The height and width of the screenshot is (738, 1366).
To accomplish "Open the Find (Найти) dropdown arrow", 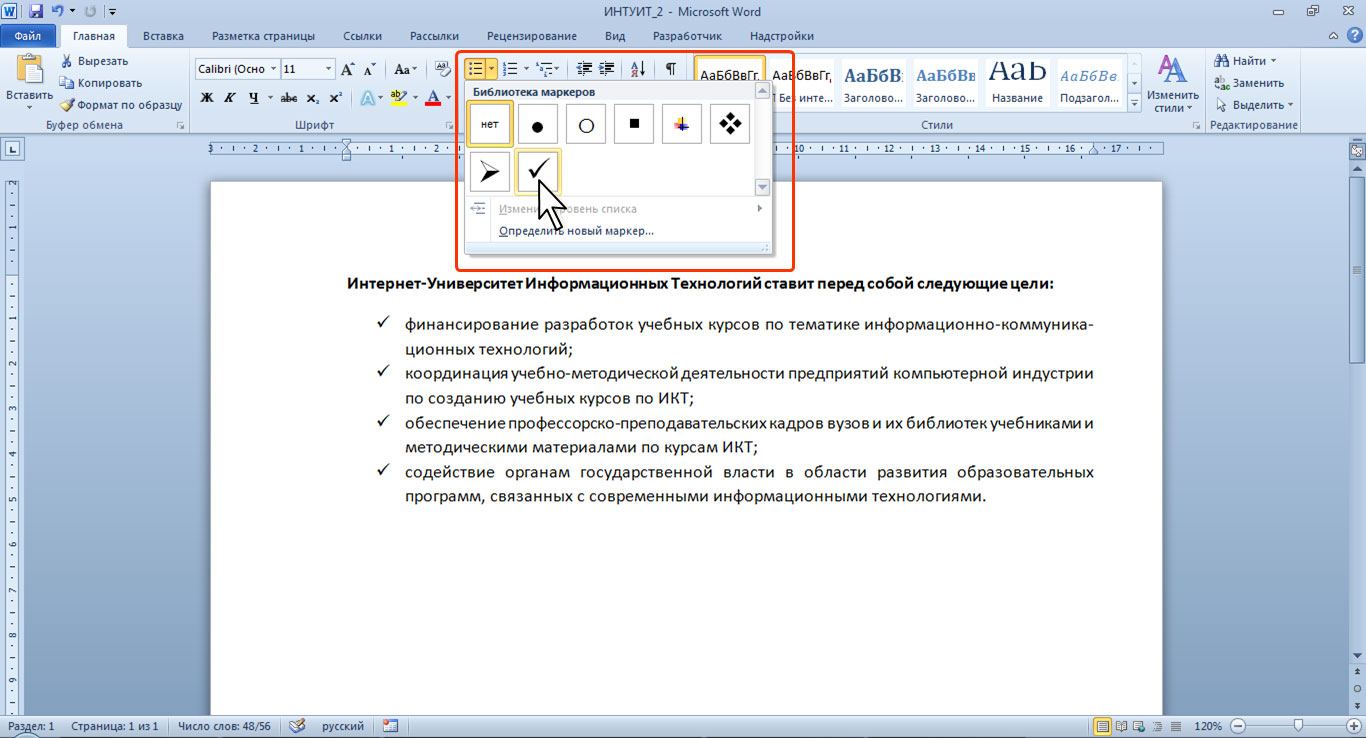I will [1273, 61].
